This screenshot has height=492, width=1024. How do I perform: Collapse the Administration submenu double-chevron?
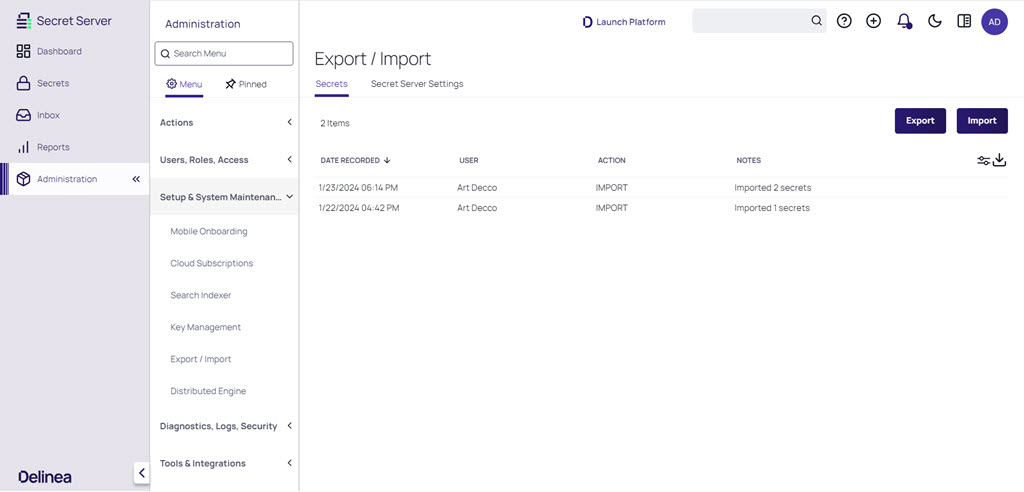coord(136,179)
